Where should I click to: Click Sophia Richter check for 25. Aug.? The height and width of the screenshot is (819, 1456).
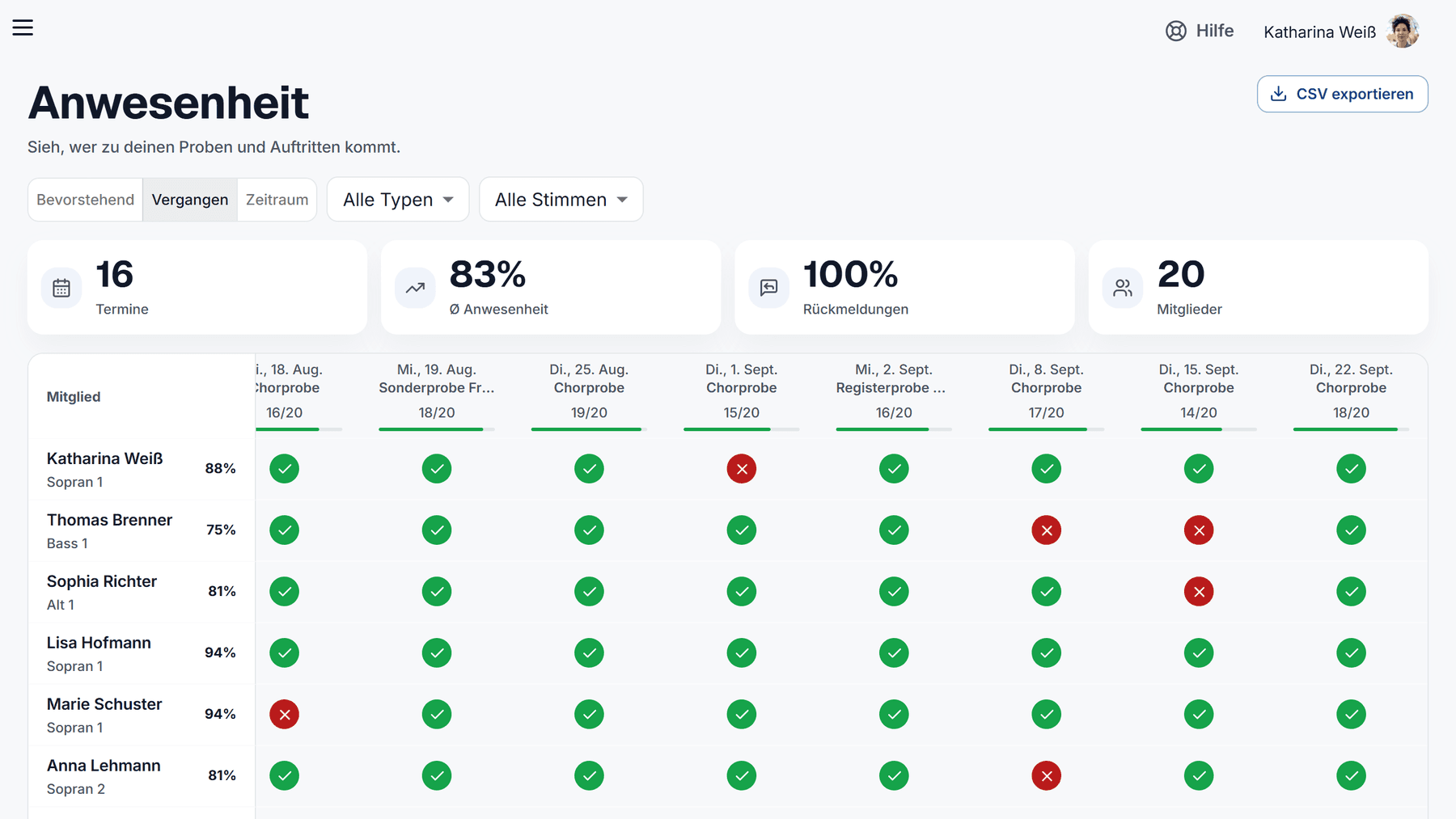[590, 592]
